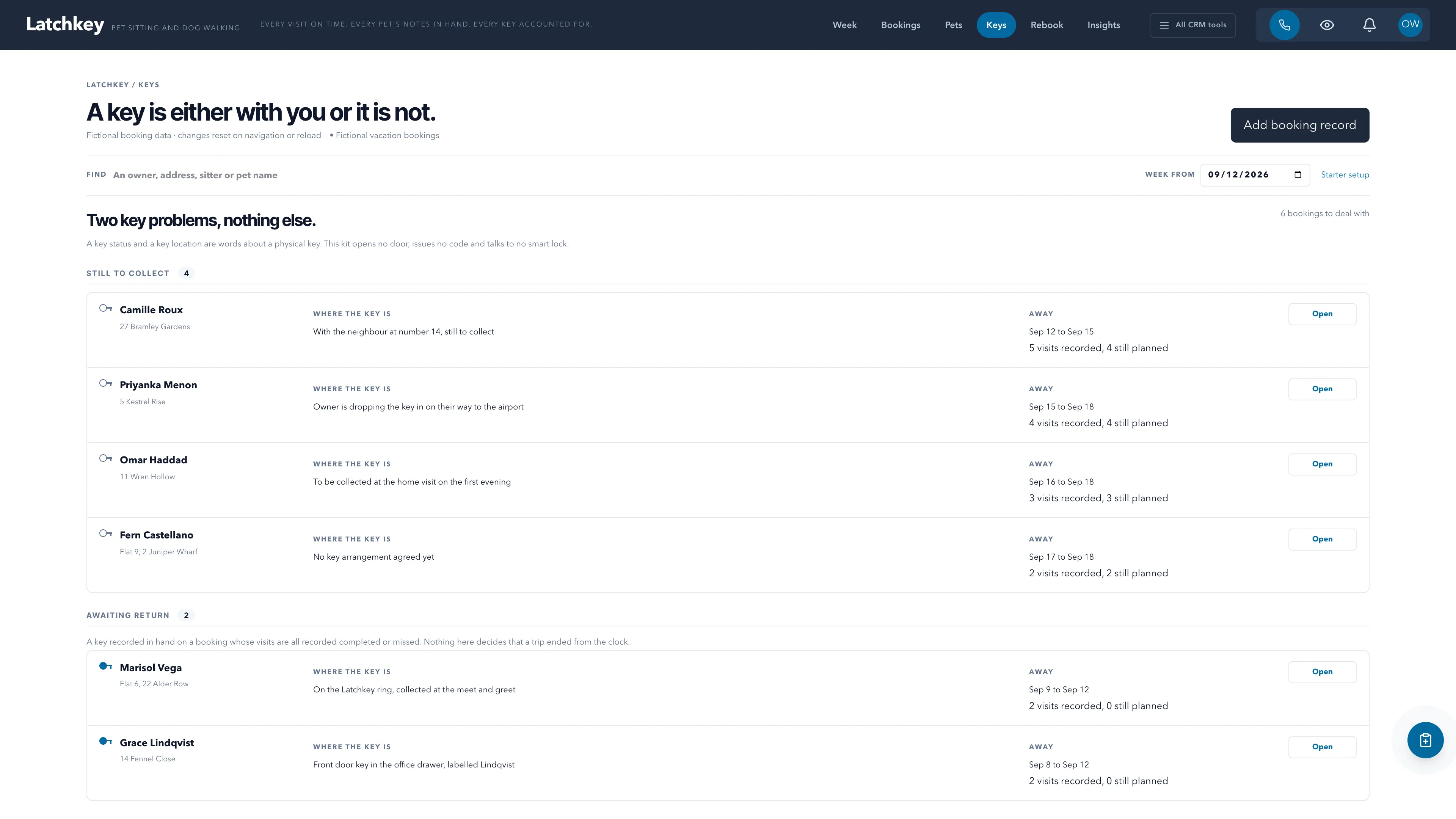Screen dimensions: 1456x819
Task: Open Camille Roux booking
Action: pos(1322,314)
